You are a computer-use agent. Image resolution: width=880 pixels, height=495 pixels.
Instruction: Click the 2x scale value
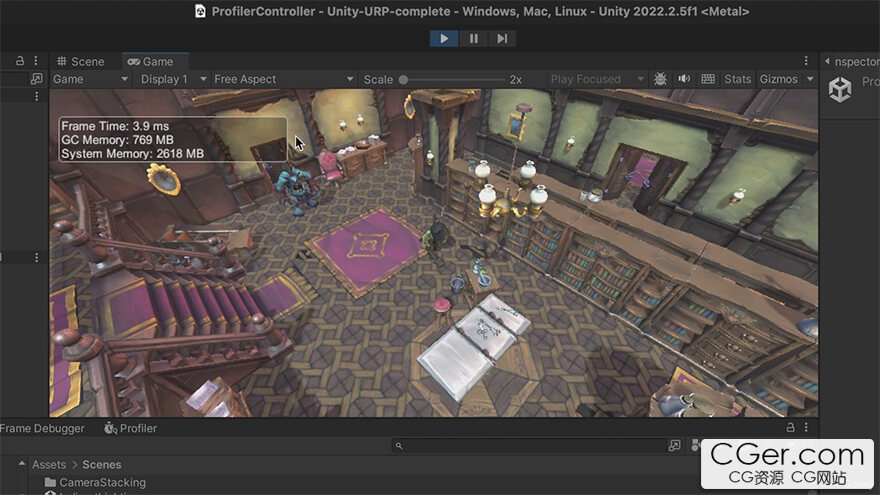coord(516,80)
